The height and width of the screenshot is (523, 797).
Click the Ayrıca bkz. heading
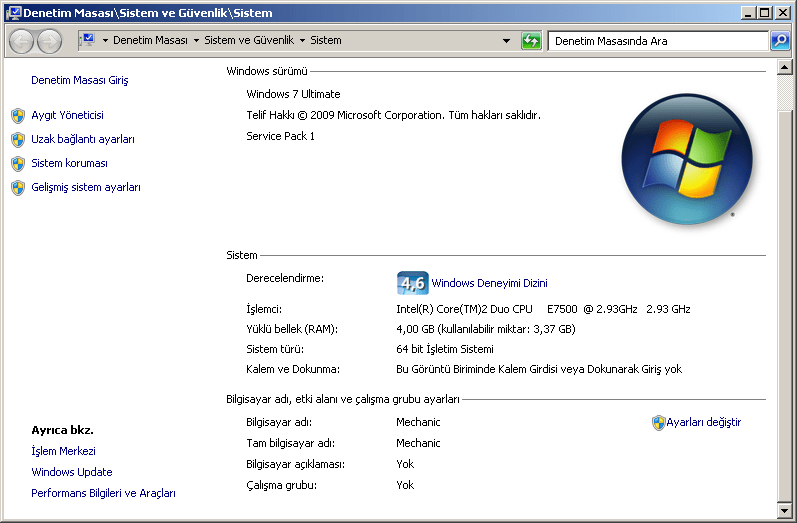[x=63, y=430]
